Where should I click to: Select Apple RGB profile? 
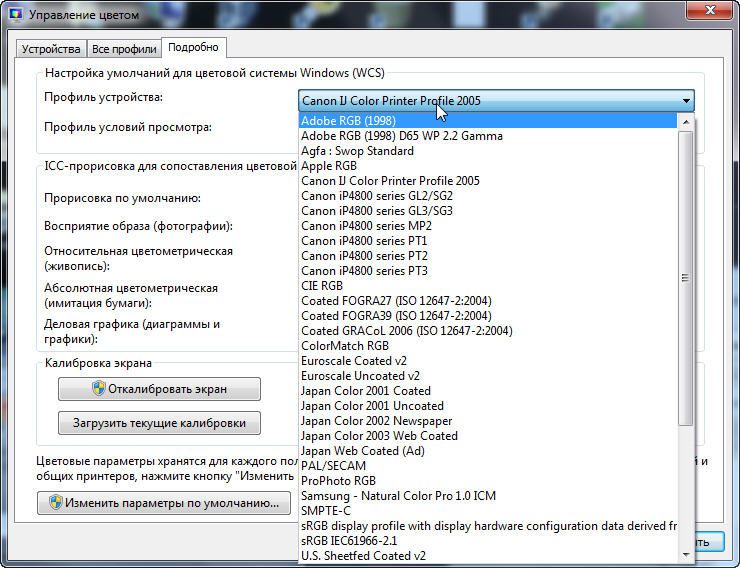coord(488,166)
